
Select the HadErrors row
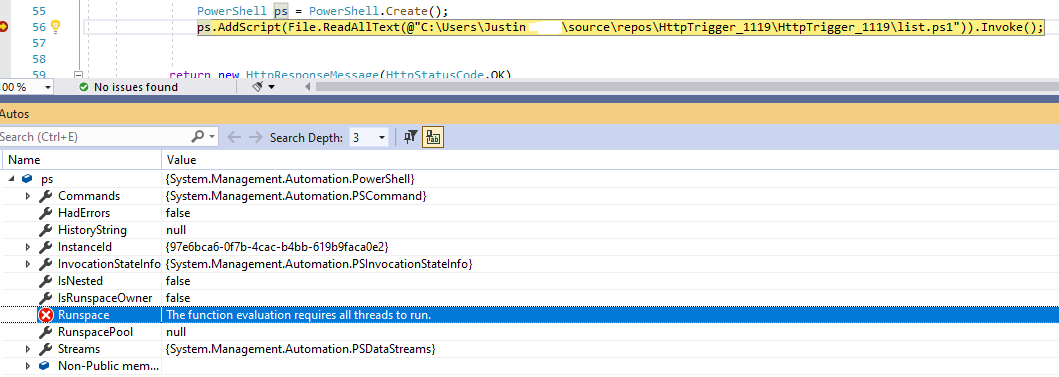pos(530,213)
